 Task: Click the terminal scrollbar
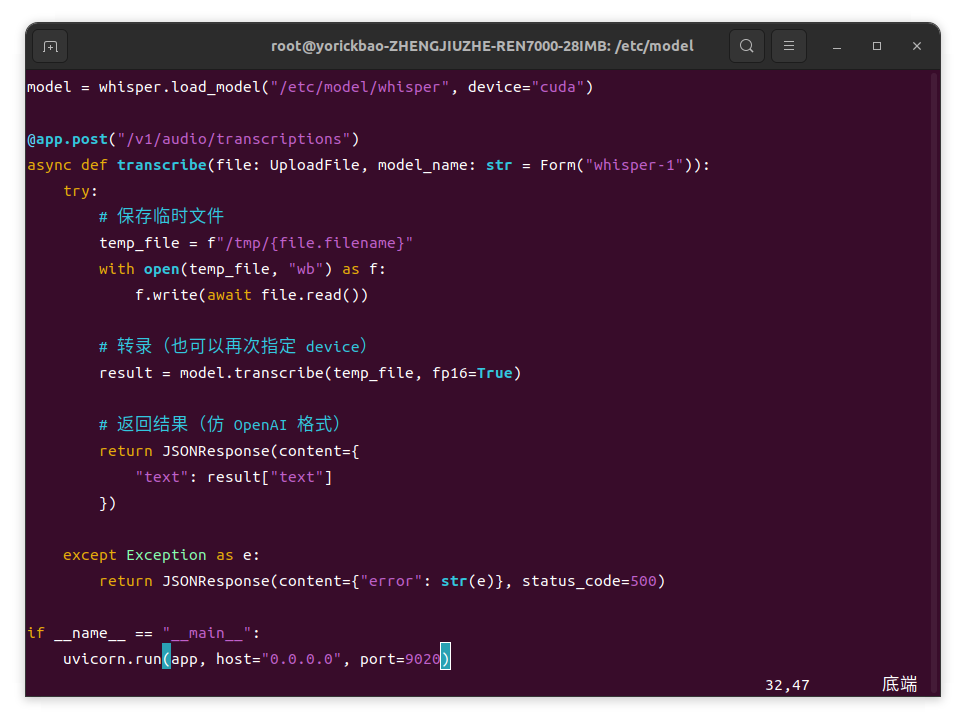[x=935, y=382]
